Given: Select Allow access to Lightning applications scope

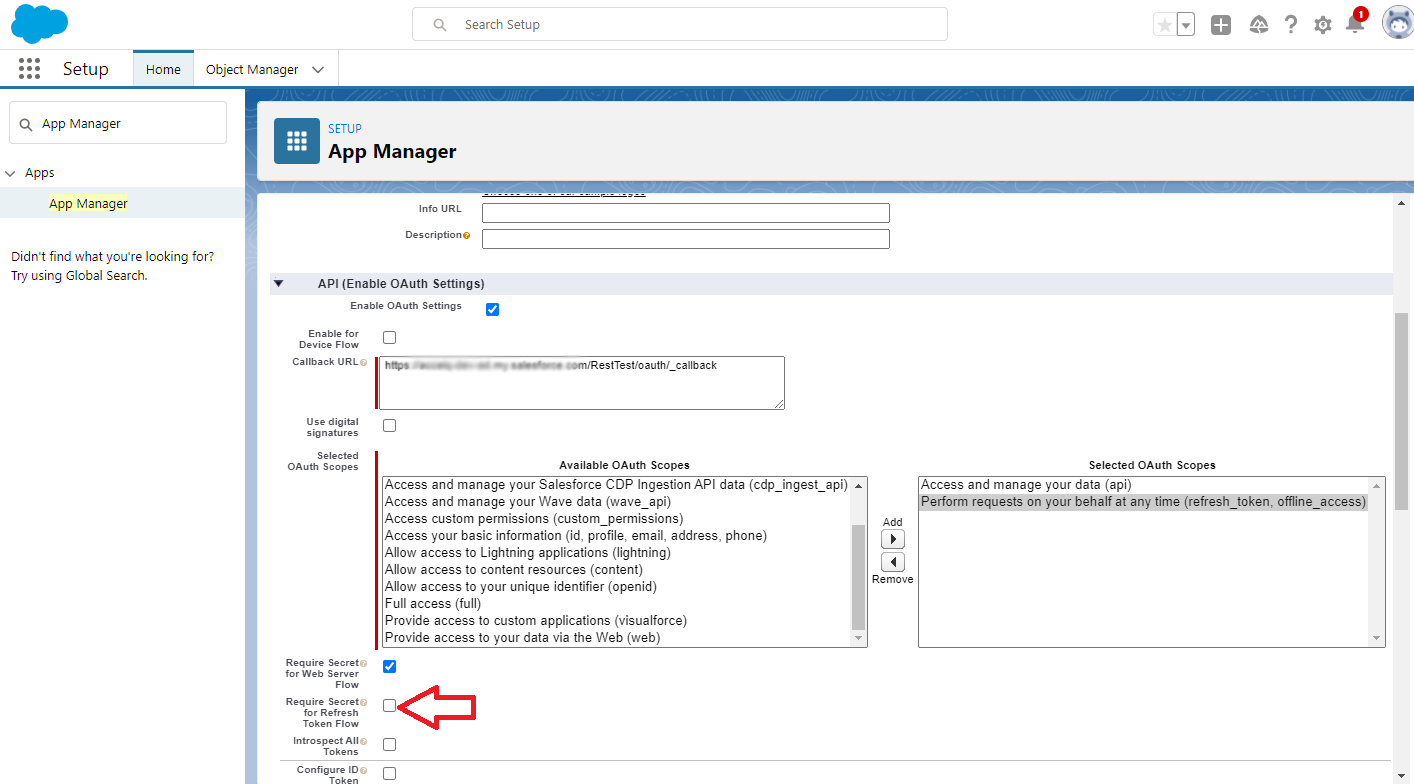Looking at the screenshot, I should click(528, 552).
